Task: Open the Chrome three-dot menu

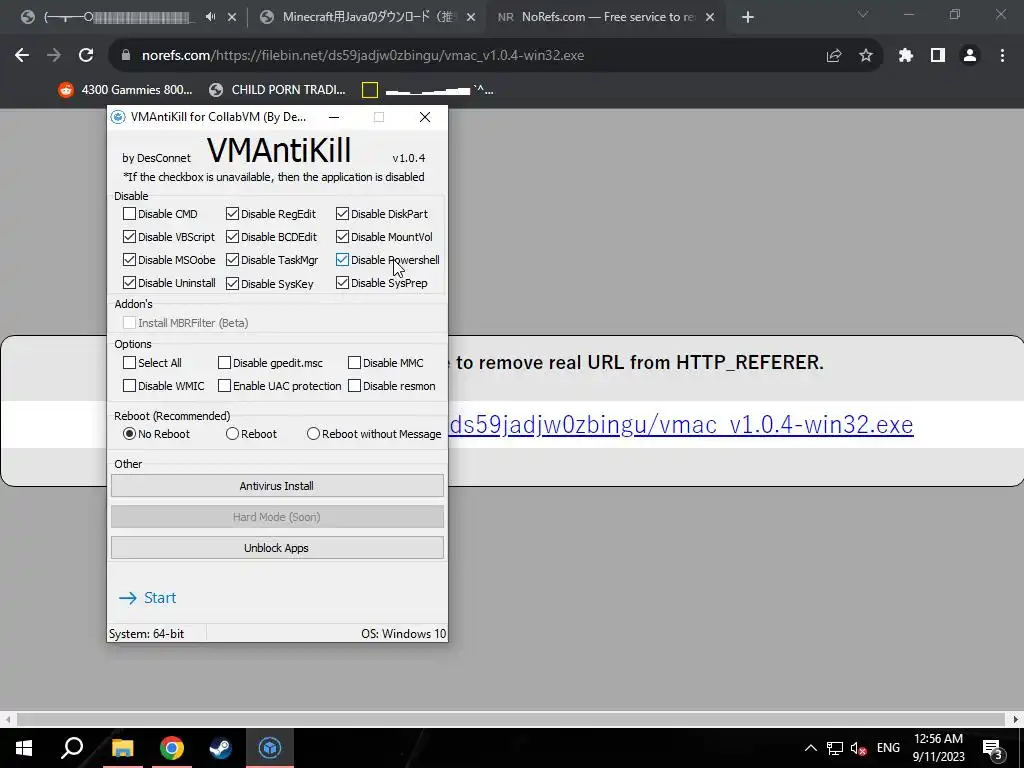Action: coord(1002,56)
